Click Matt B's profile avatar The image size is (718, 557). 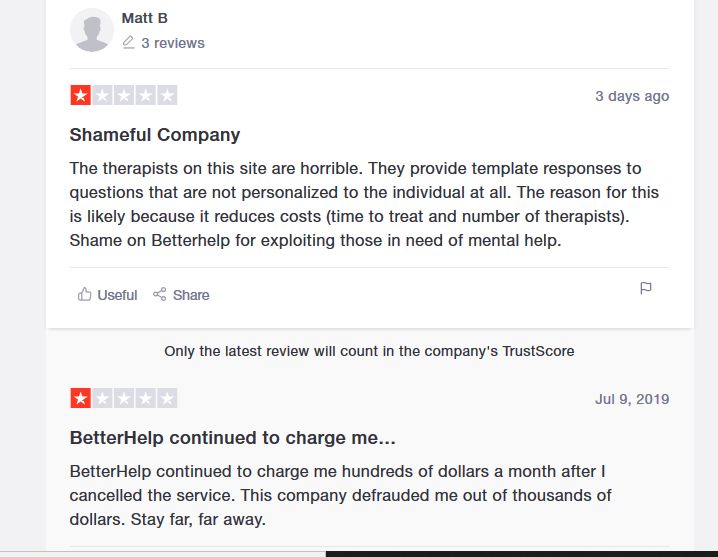(92, 30)
